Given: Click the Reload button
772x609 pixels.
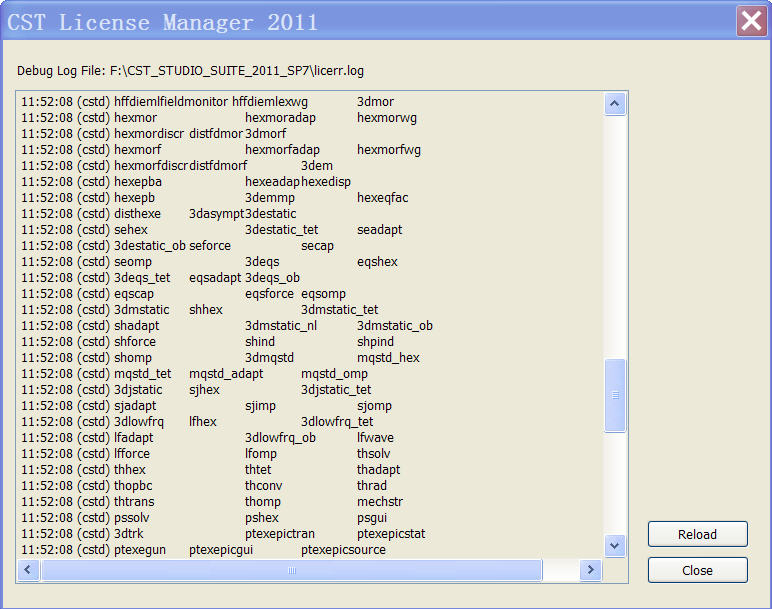Looking at the screenshot, I should pyautogui.click(x=698, y=534).
